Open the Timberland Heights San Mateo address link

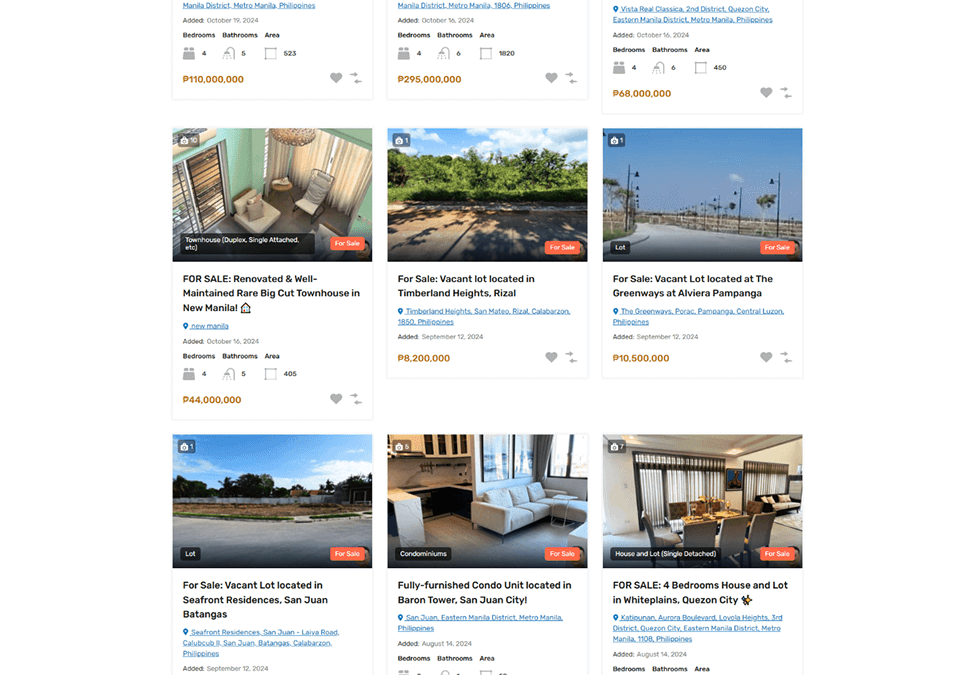[x=484, y=316]
